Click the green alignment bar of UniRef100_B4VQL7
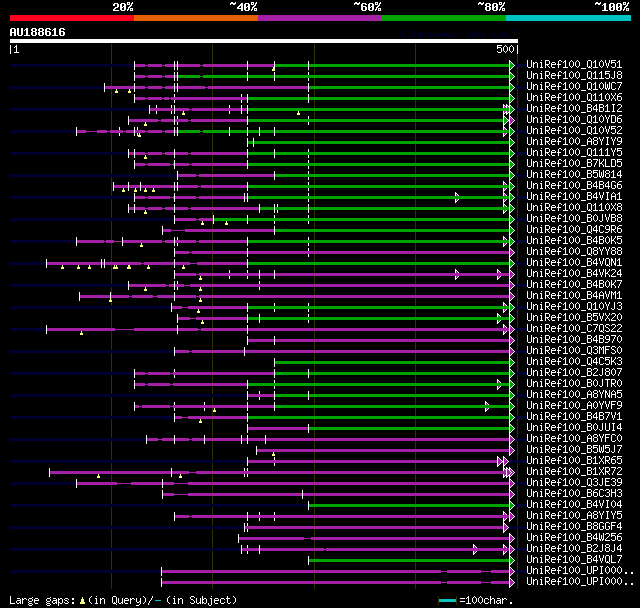The image size is (640, 608). (x=409, y=561)
